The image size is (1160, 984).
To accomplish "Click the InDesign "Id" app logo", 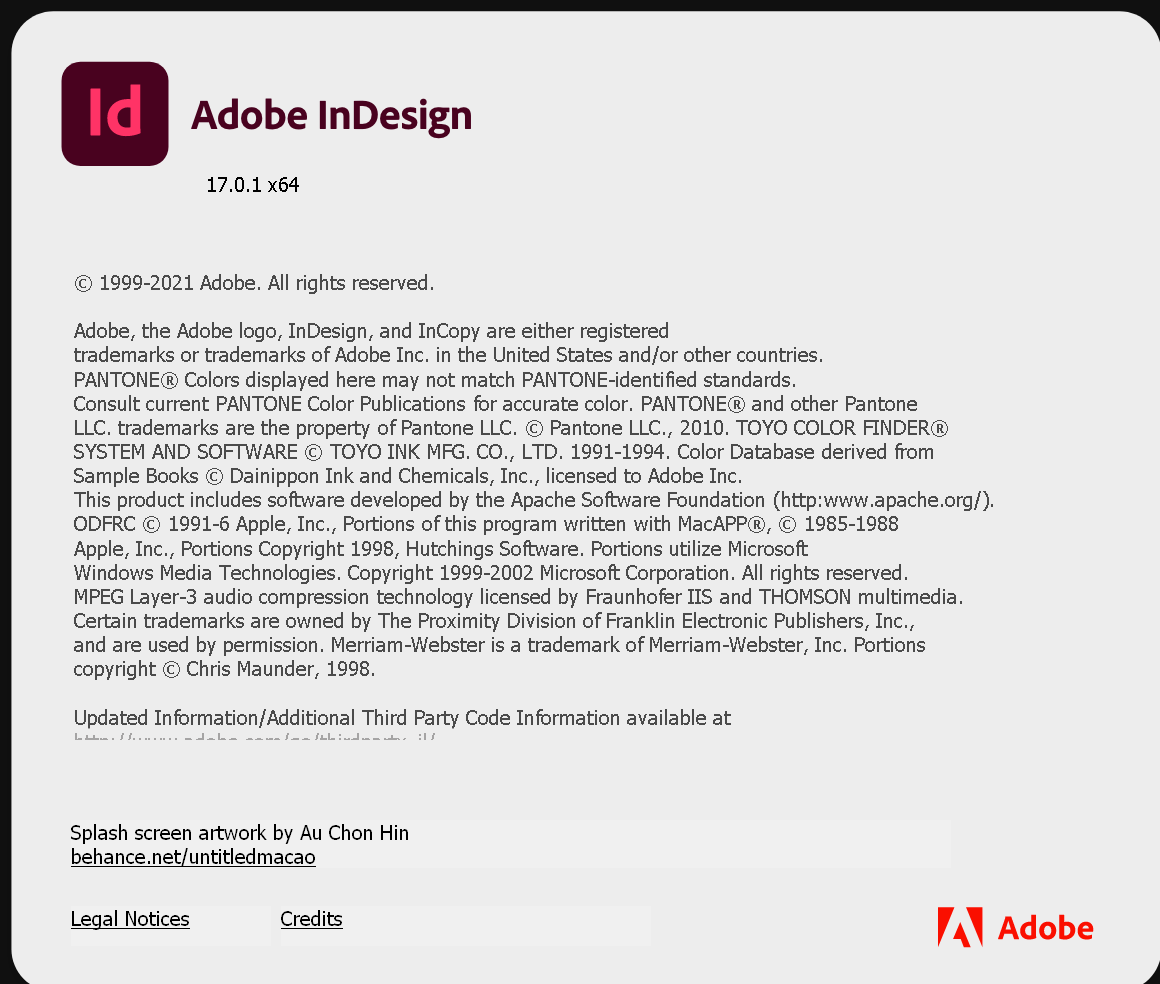I will coord(115,114).
